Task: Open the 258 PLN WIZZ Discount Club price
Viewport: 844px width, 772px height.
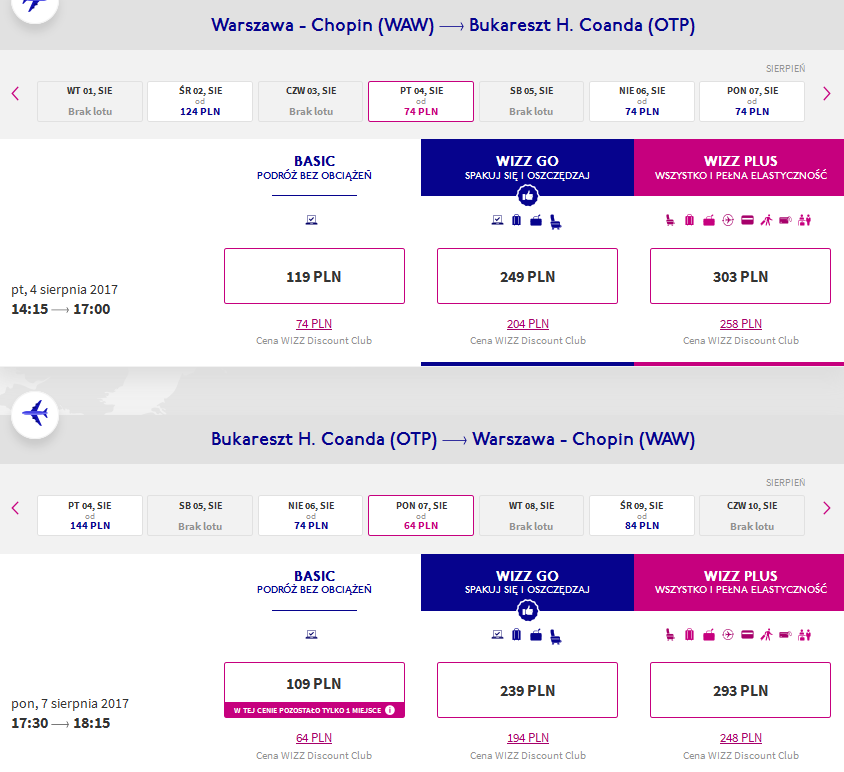Action: pos(741,324)
